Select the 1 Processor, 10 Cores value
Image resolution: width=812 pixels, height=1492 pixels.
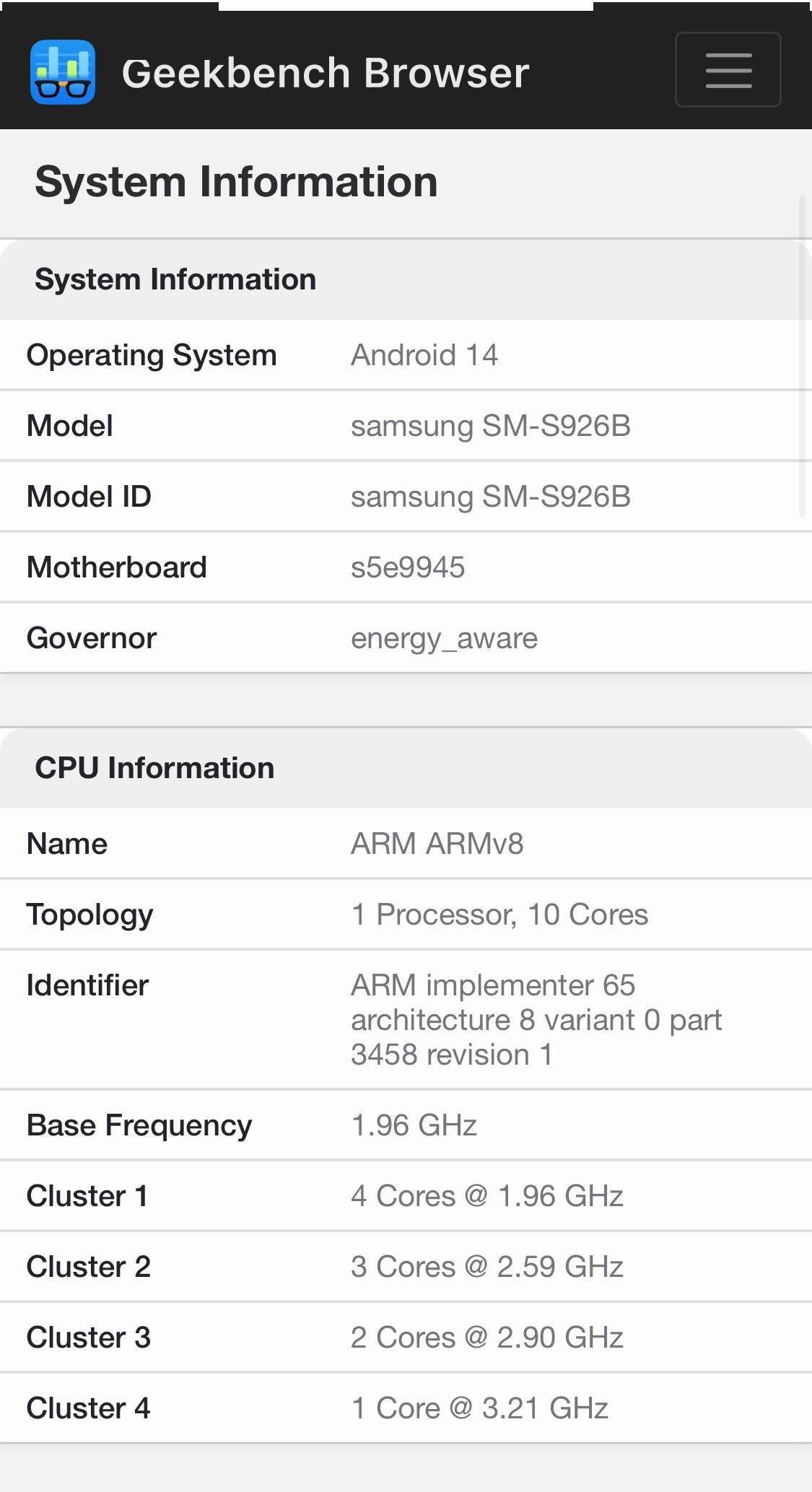499,915
